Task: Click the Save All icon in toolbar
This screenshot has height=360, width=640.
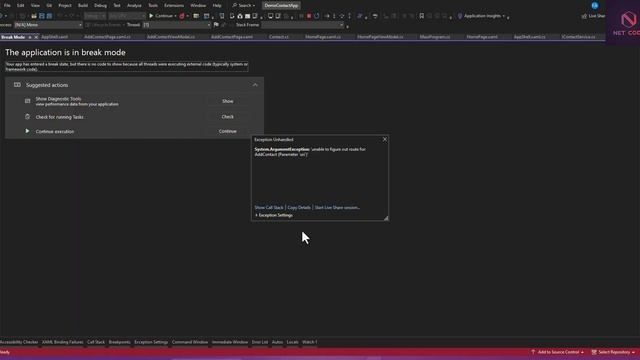Action: click(49, 16)
